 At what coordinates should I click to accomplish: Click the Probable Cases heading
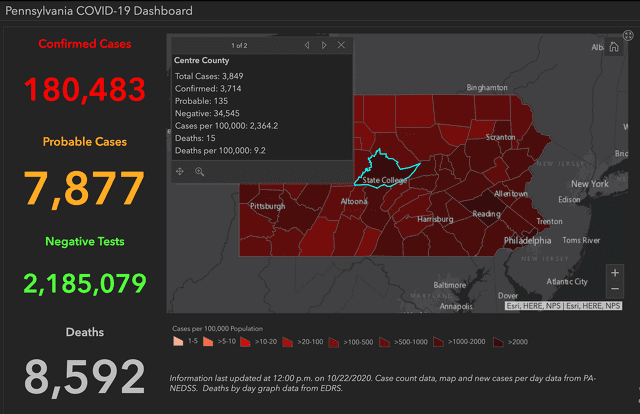[x=85, y=142]
